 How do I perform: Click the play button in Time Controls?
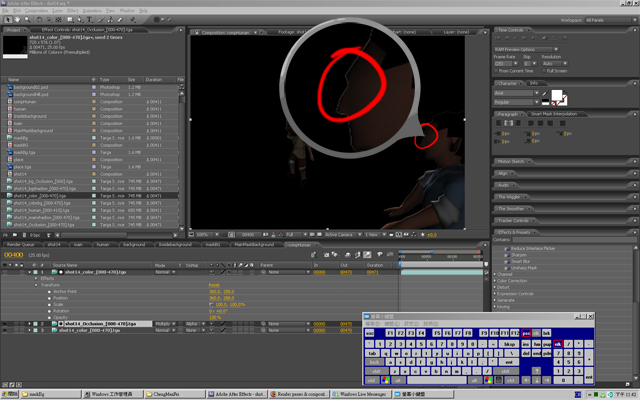(516, 38)
